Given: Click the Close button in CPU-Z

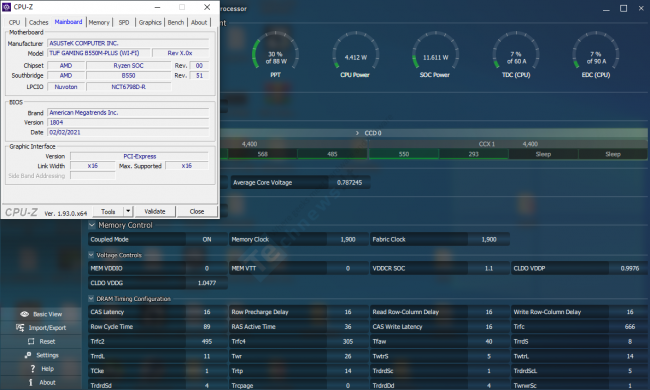Looking at the screenshot, I should coord(197,211).
